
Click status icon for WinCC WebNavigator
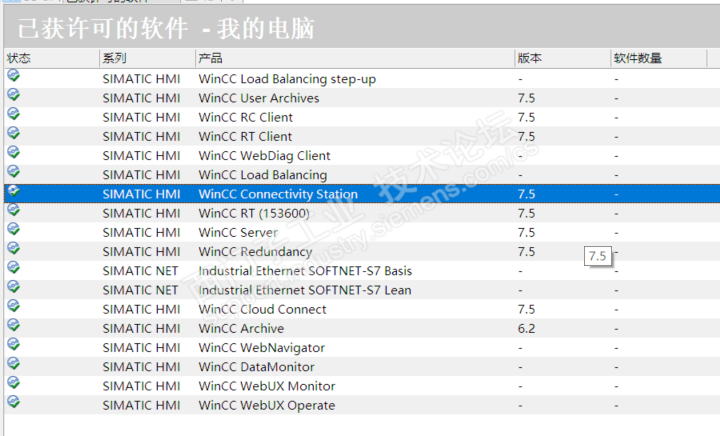[13, 344]
